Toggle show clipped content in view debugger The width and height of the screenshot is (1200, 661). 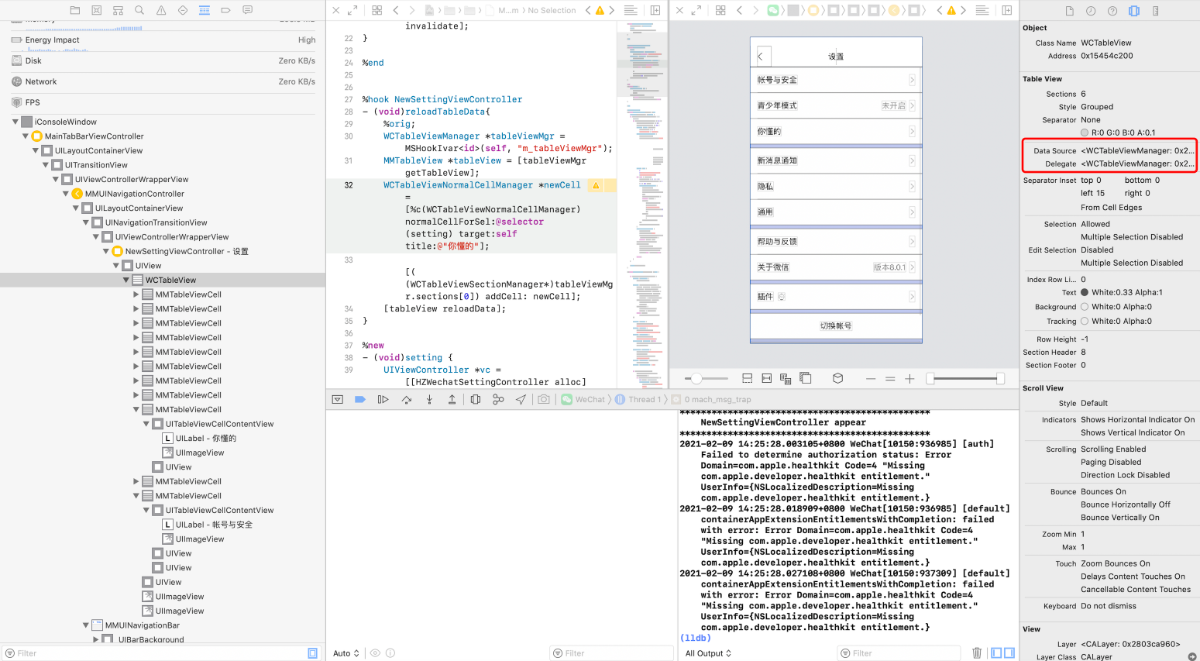click(747, 378)
